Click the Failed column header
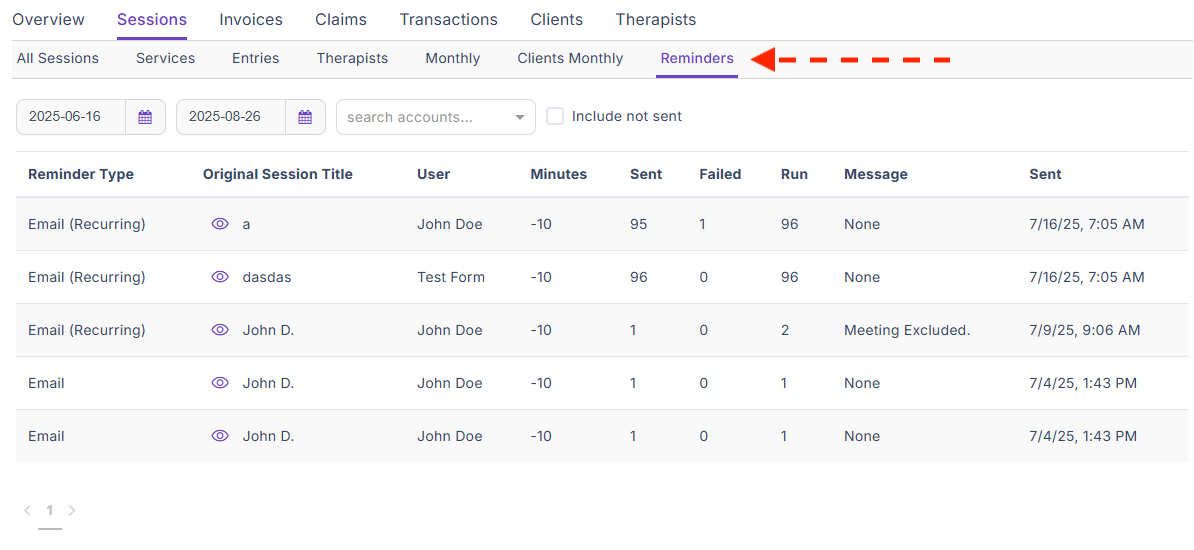This screenshot has width=1194, height=550. [x=720, y=174]
